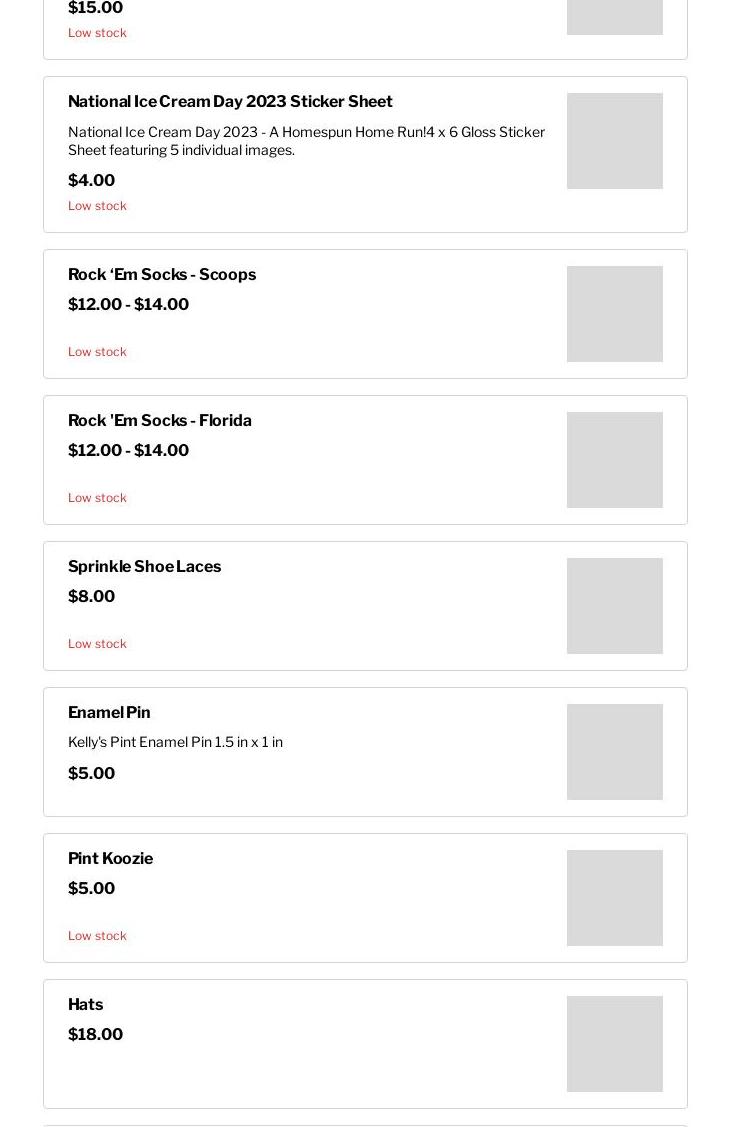Click the Pint Koozie thumbnail image

click(x=614, y=898)
